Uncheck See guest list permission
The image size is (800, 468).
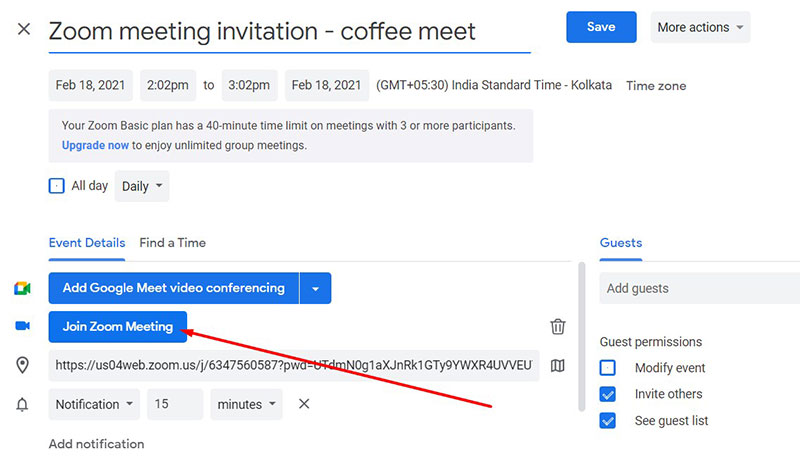(608, 421)
